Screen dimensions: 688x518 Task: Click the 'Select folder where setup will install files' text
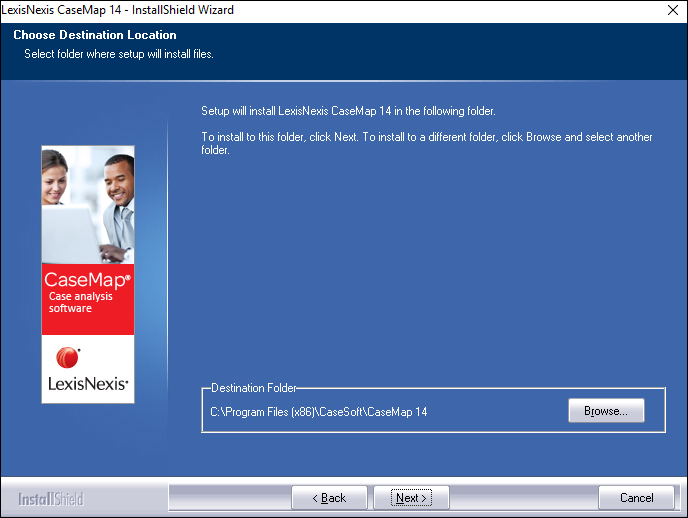click(x=119, y=54)
